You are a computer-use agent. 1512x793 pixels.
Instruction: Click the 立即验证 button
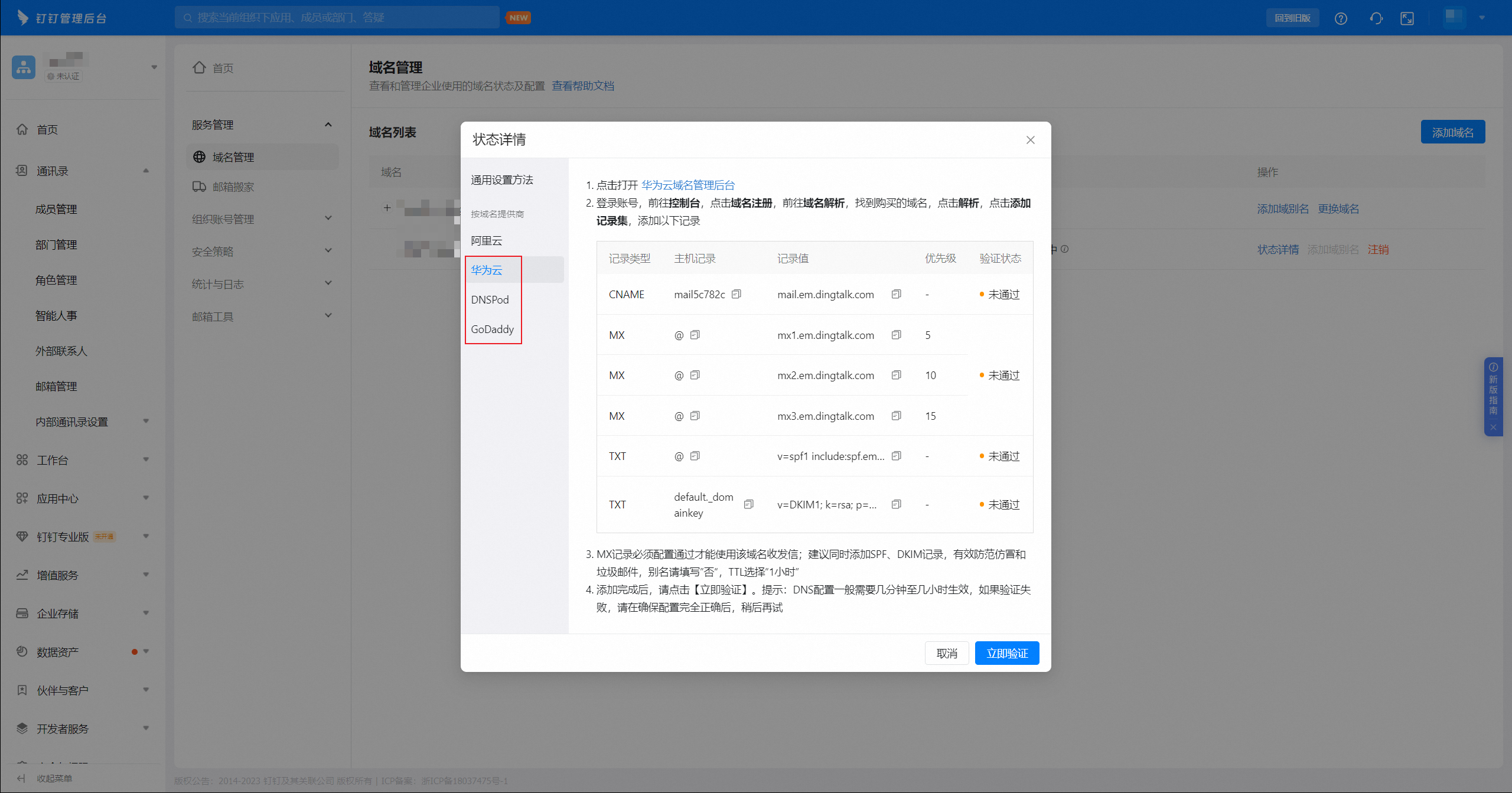[1006, 653]
